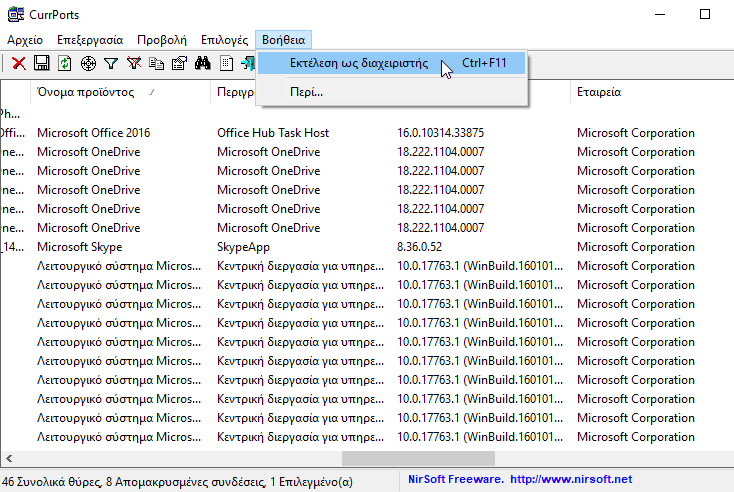Click the red X close connections icon

click(x=19, y=63)
